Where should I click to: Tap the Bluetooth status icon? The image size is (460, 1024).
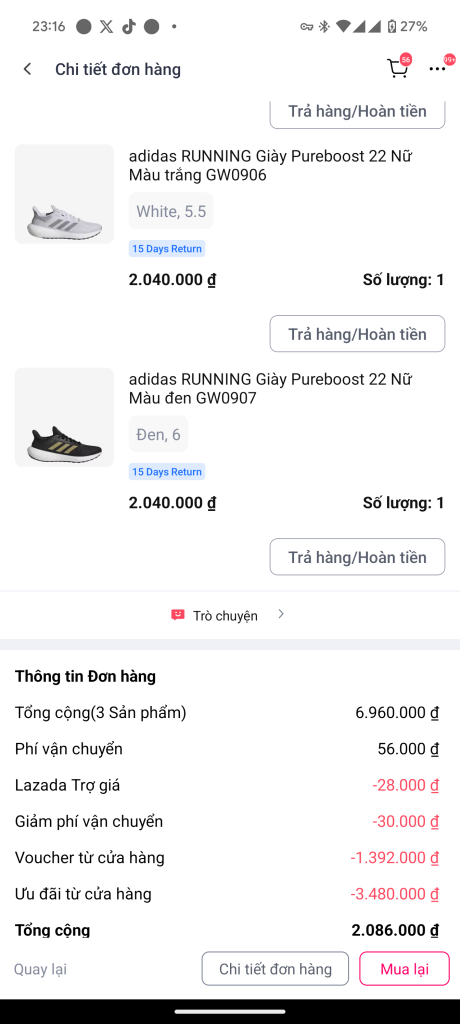click(x=324, y=27)
